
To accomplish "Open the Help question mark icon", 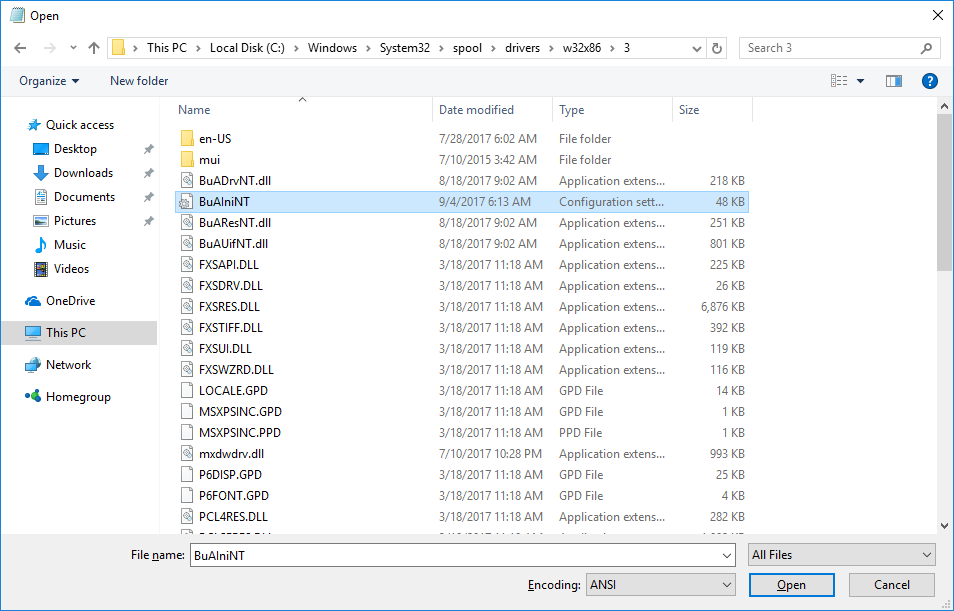I will 929,81.
